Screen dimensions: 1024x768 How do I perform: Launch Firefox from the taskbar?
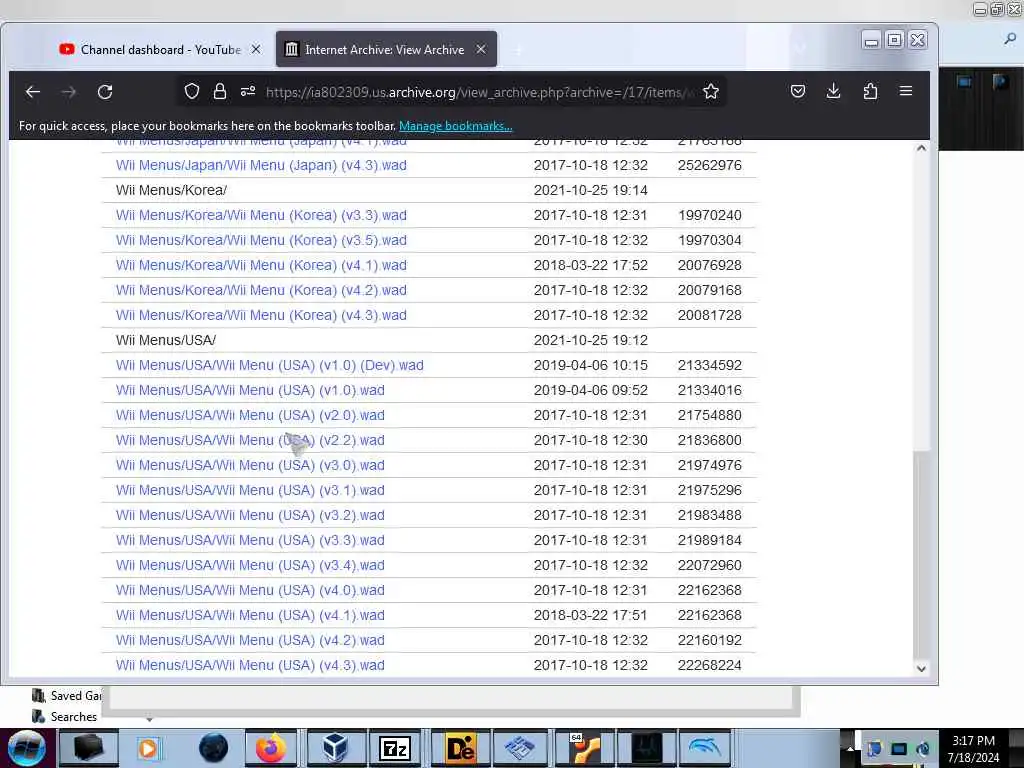[270, 748]
